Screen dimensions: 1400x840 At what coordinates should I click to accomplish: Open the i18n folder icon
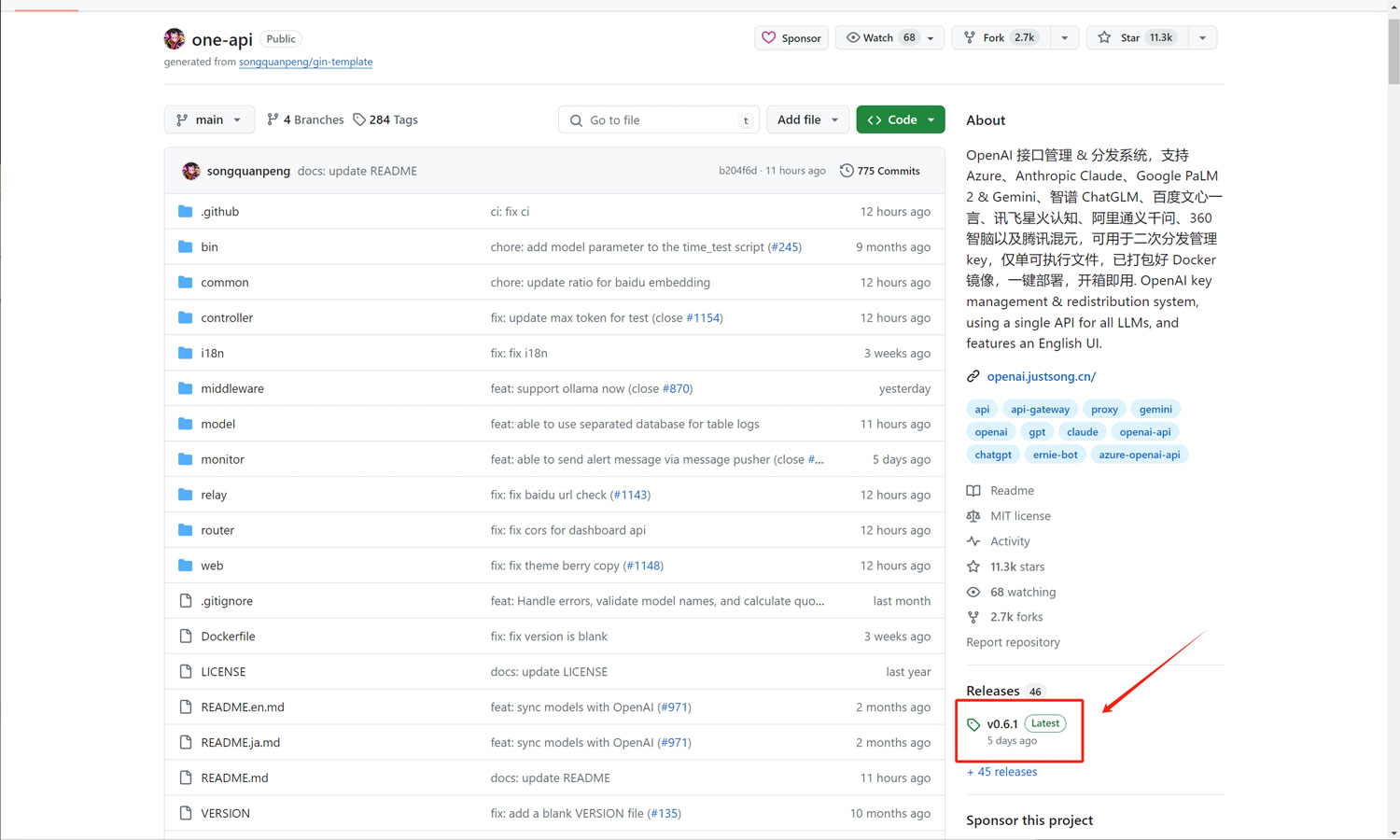(x=185, y=353)
